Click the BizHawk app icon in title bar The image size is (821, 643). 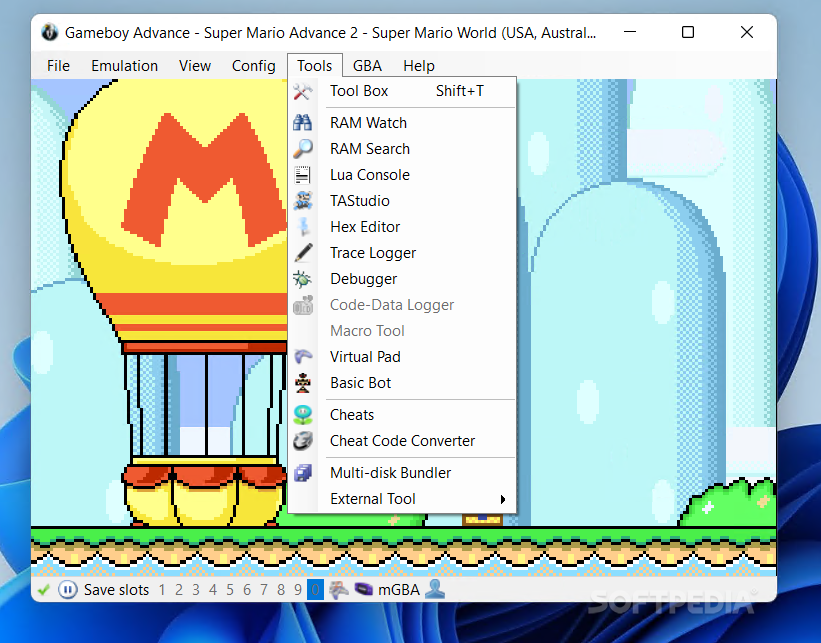click(50, 32)
